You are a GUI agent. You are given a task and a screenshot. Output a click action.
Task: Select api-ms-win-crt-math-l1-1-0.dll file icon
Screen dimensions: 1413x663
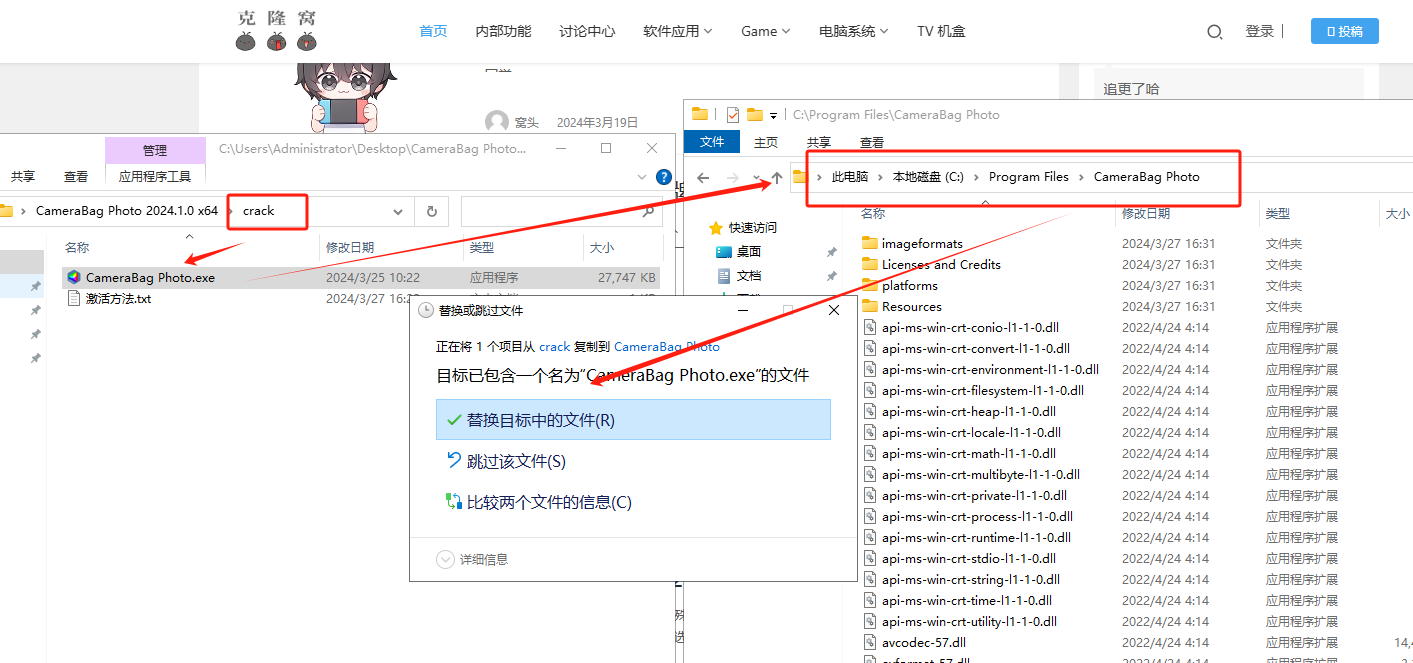(869, 453)
